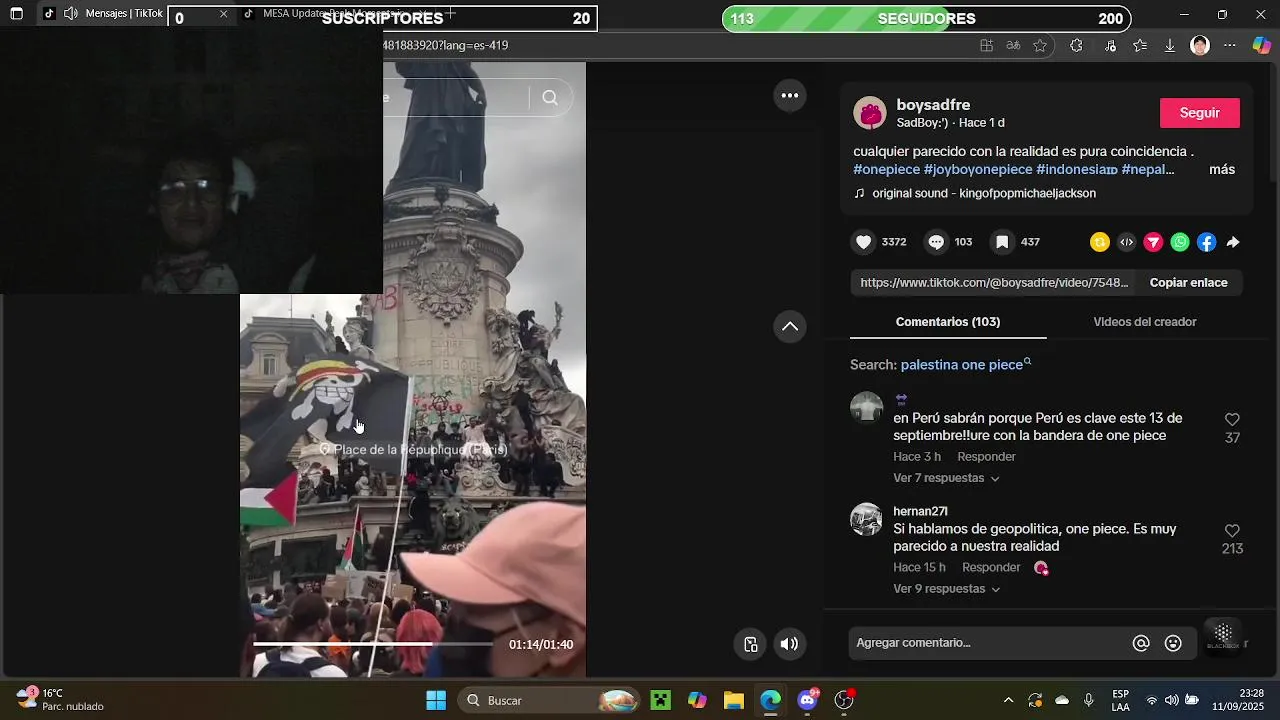1280x720 pixels.
Task: Send to friends with red paper plane icon
Action: pyautogui.click(x=1153, y=242)
